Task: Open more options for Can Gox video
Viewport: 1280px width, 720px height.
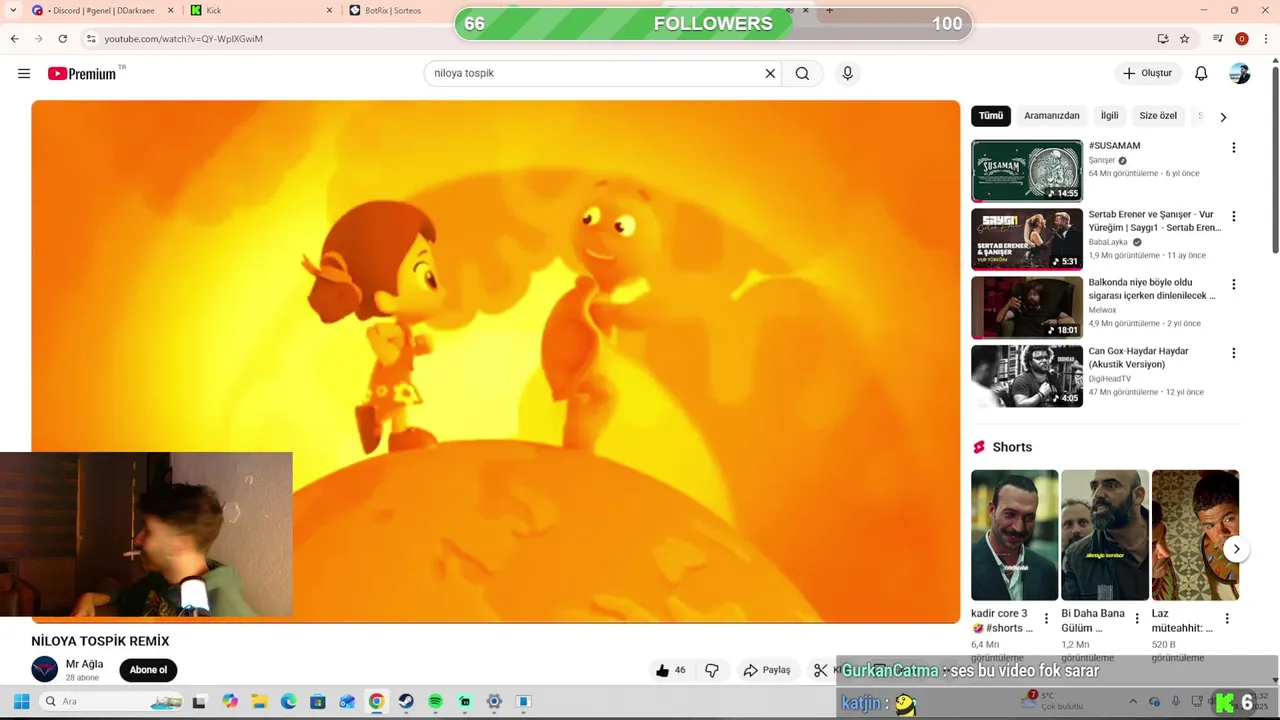Action: (1233, 353)
